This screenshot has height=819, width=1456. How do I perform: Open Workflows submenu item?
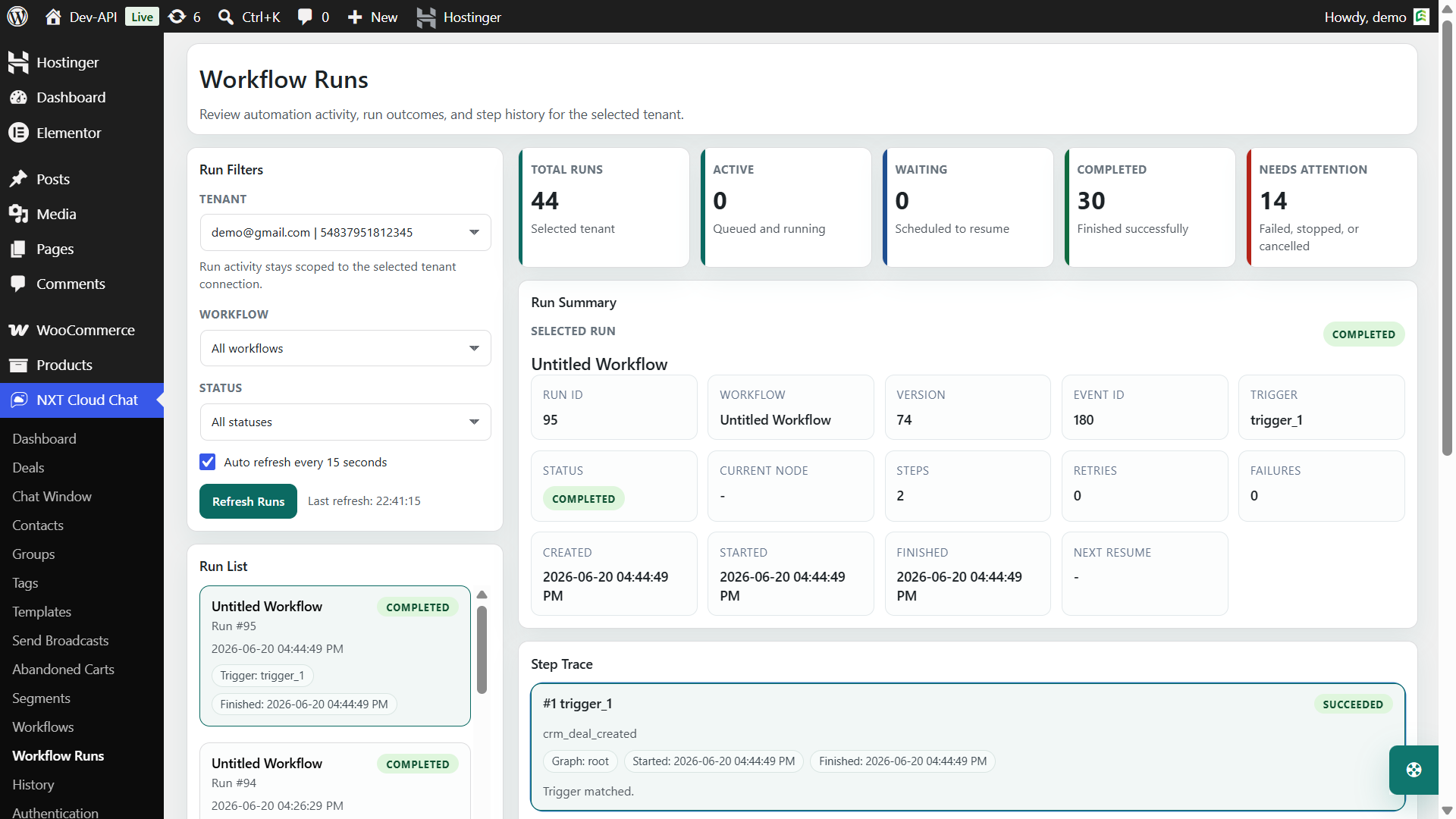click(43, 727)
